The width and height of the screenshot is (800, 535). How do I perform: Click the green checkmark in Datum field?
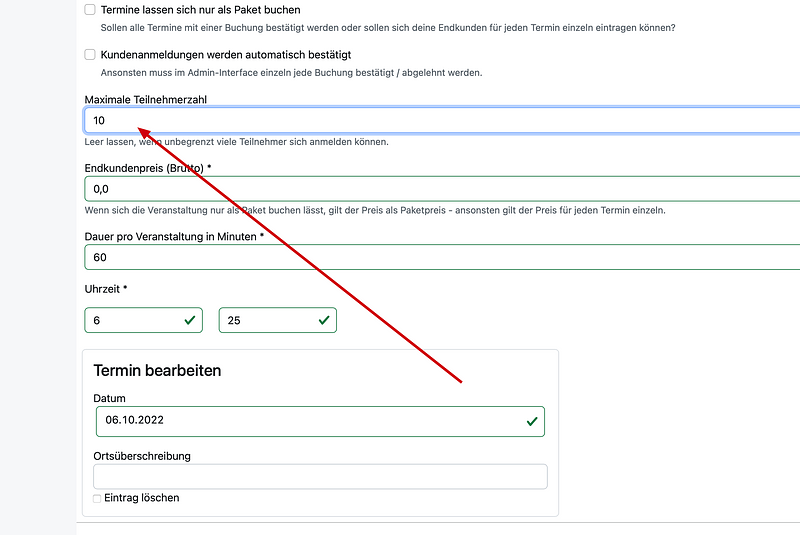coord(532,422)
